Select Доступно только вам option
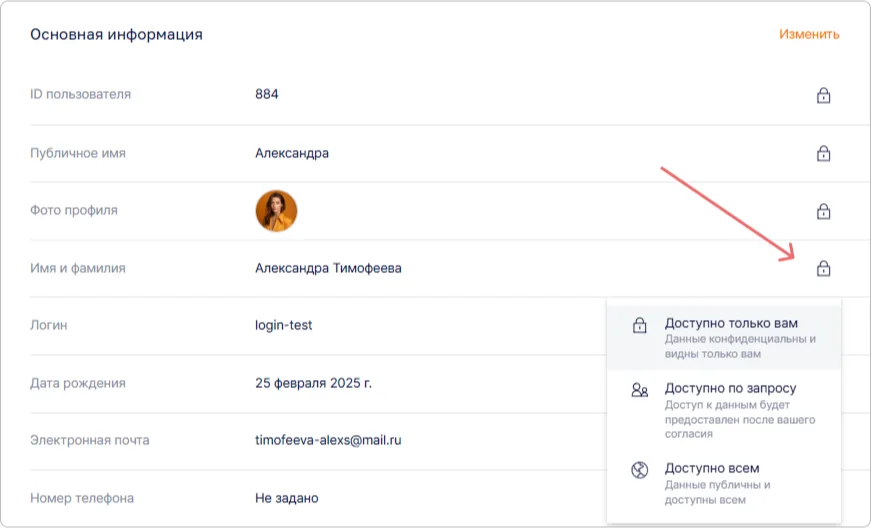 (x=724, y=338)
